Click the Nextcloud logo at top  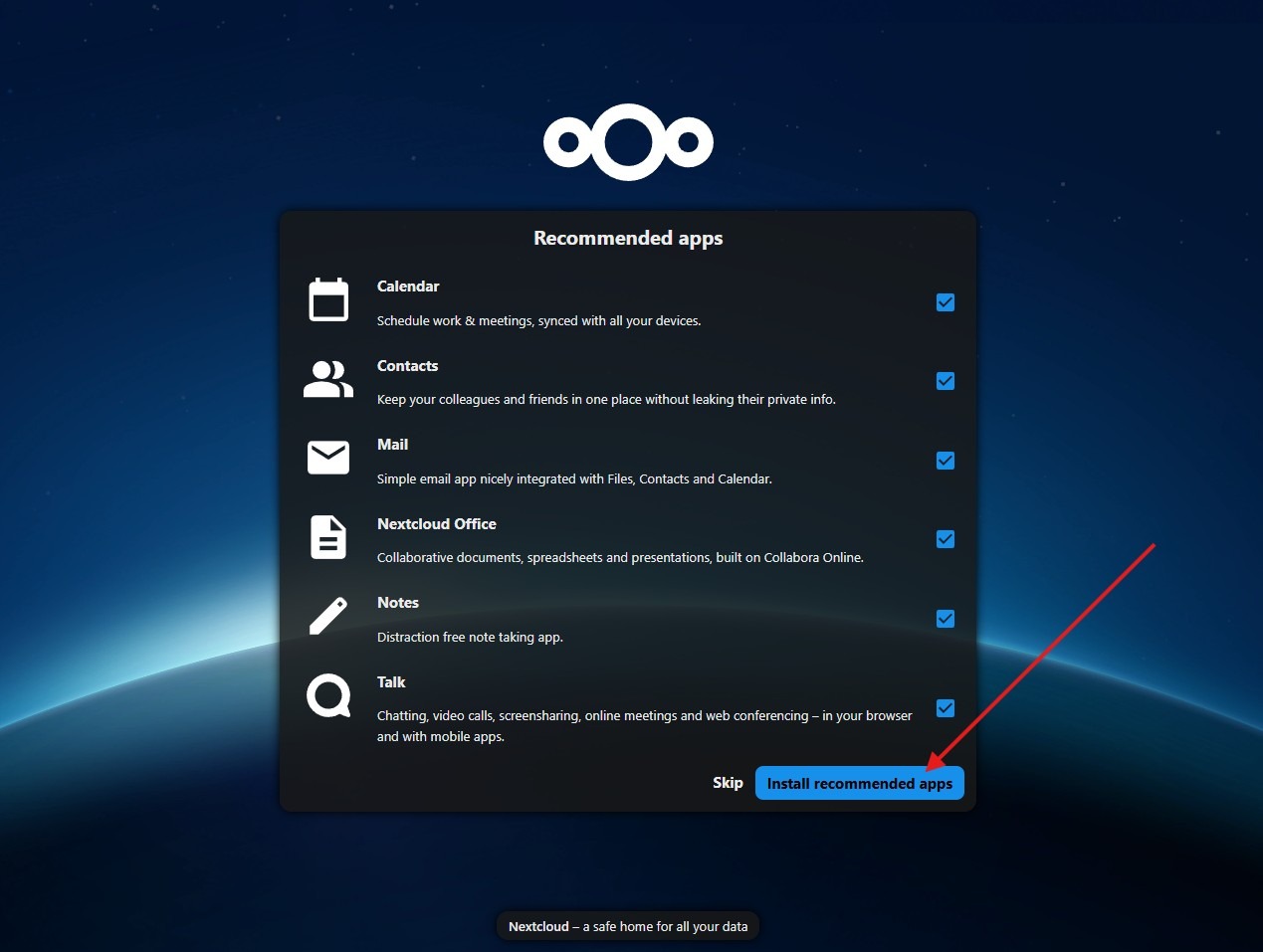(628, 141)
